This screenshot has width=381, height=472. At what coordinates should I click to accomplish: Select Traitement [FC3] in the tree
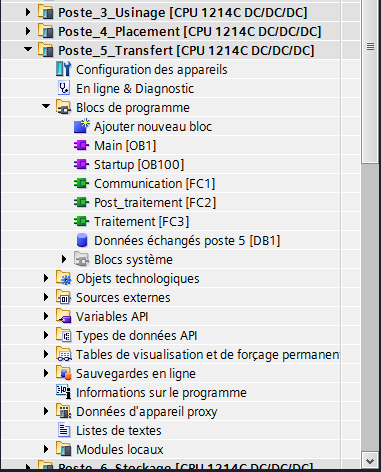(141, 221)
